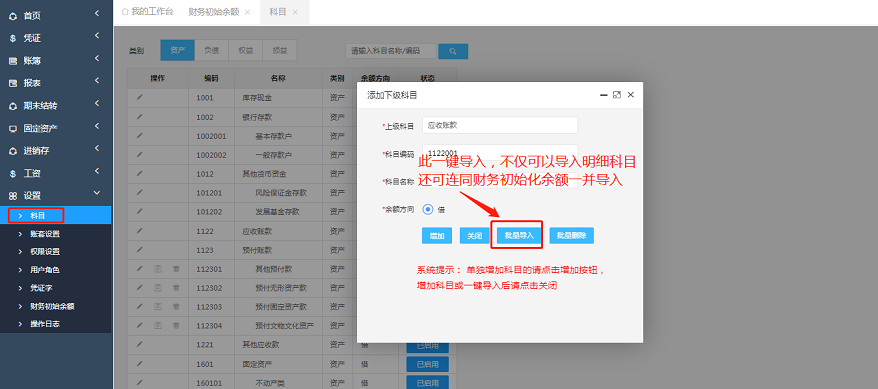Click the 首页 sidebar icon
This screenshot has height=389, width=878.
[12, 16]
